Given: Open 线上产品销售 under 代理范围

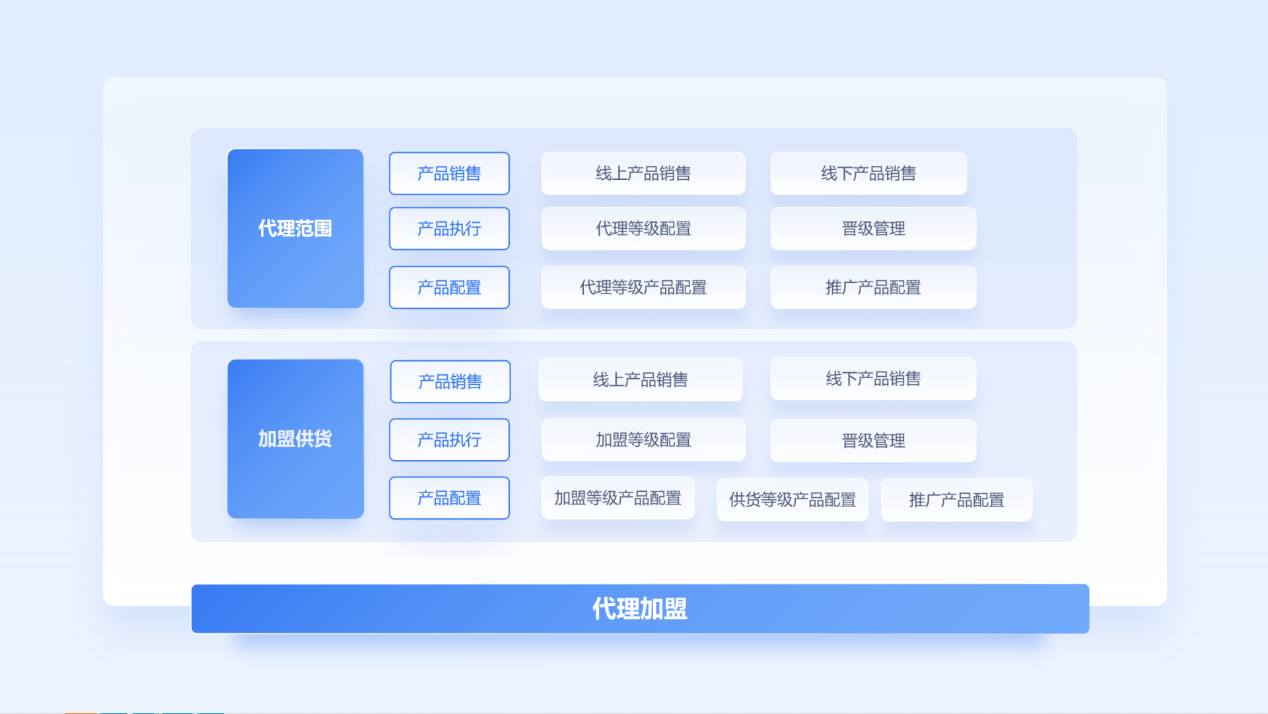Looking at the screenshot, I should [643, 173].
